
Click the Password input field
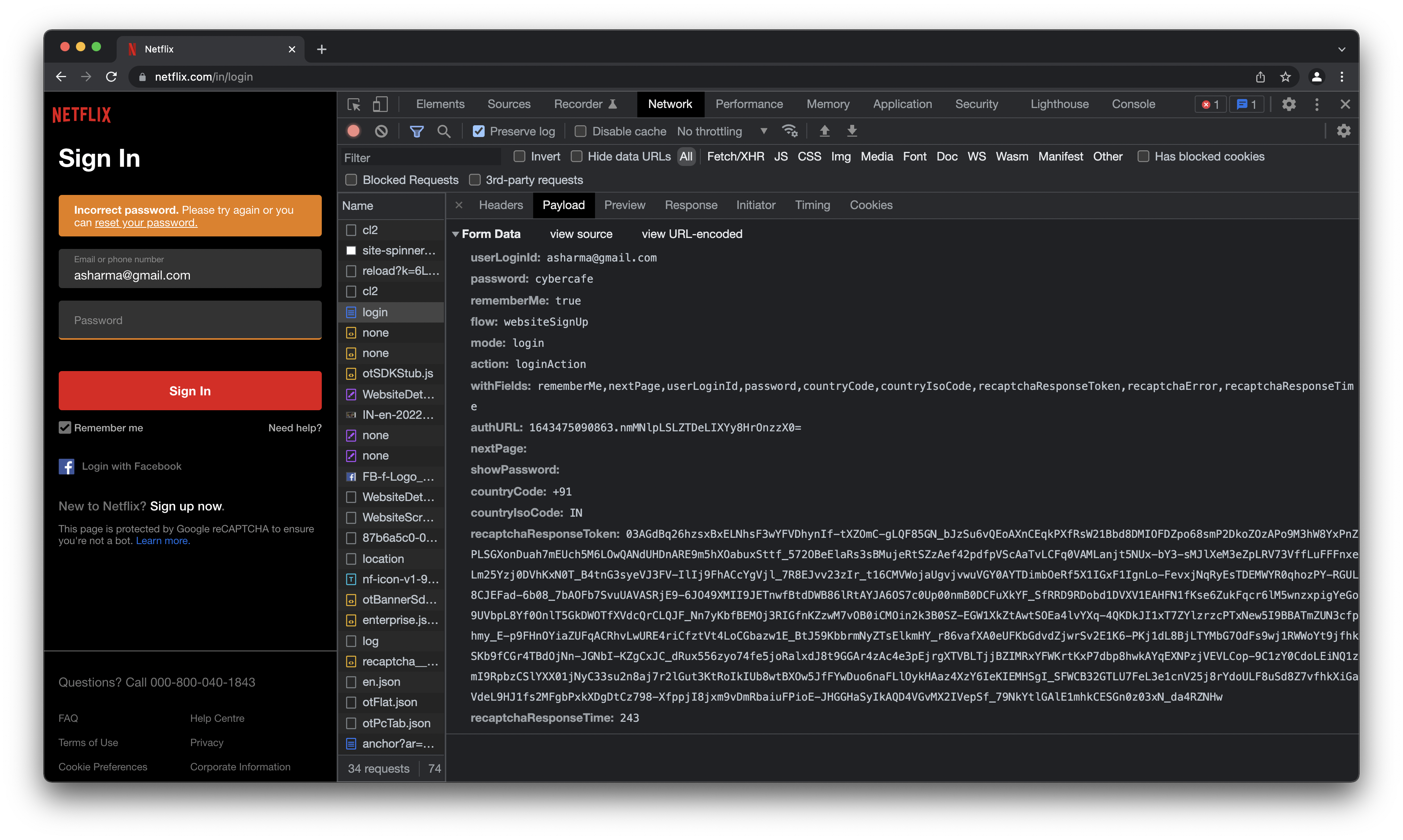coord(190,320)
